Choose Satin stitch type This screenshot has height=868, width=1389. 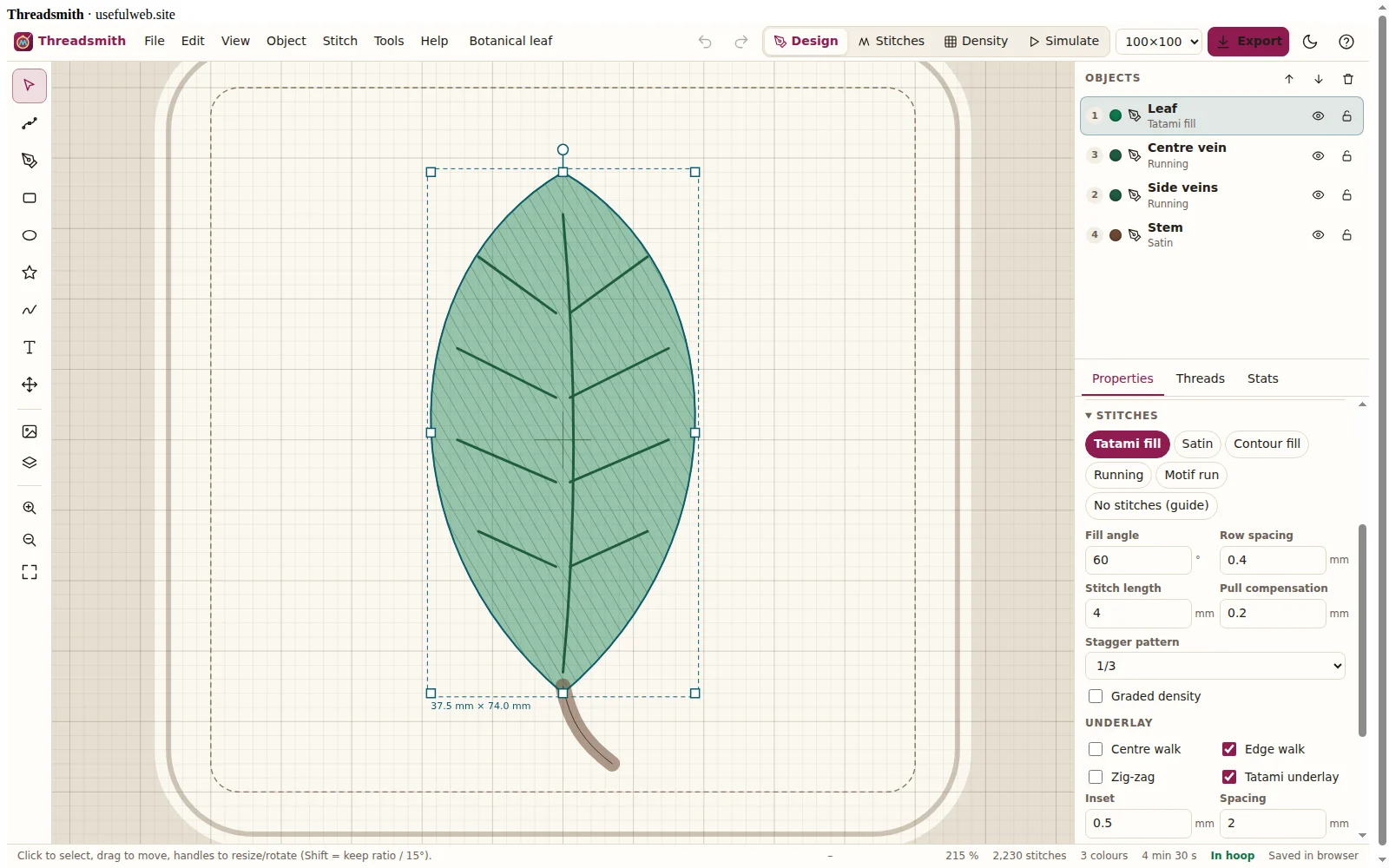(x=1197, y=444)
